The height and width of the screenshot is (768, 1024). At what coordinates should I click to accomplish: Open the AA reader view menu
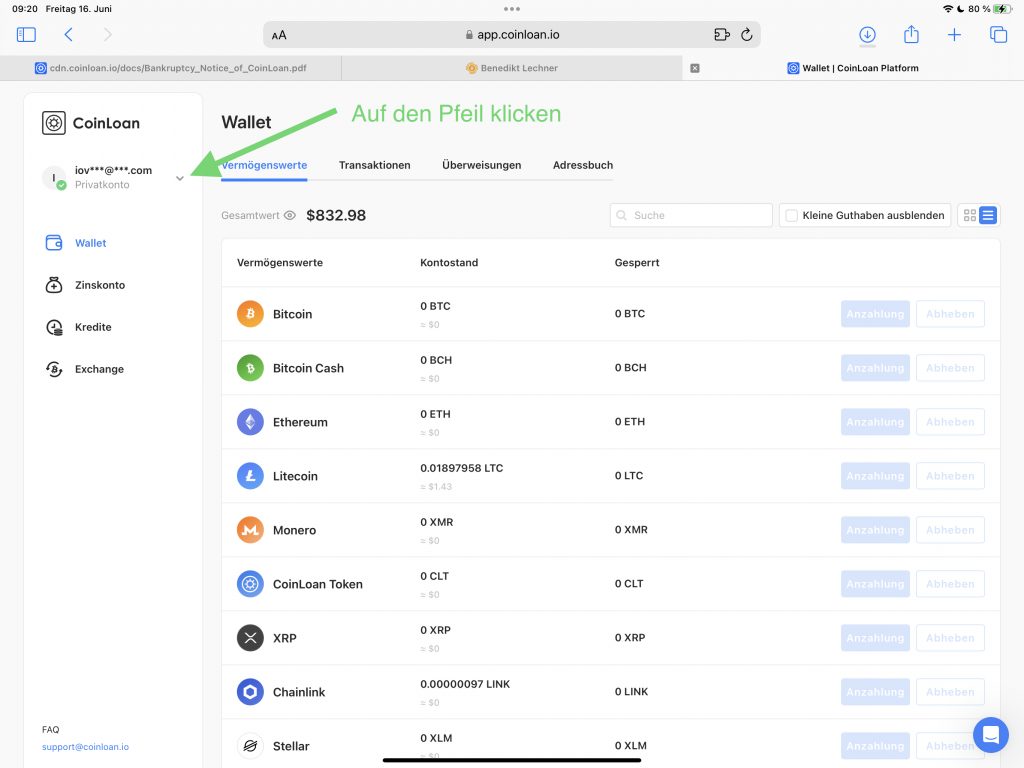(279, 35)
